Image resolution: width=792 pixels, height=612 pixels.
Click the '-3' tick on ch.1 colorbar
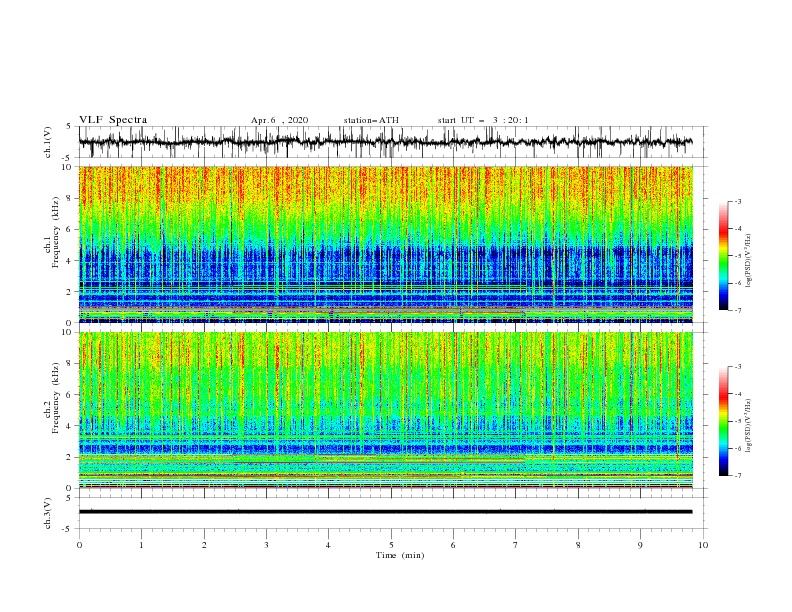[x=738, y=201]
